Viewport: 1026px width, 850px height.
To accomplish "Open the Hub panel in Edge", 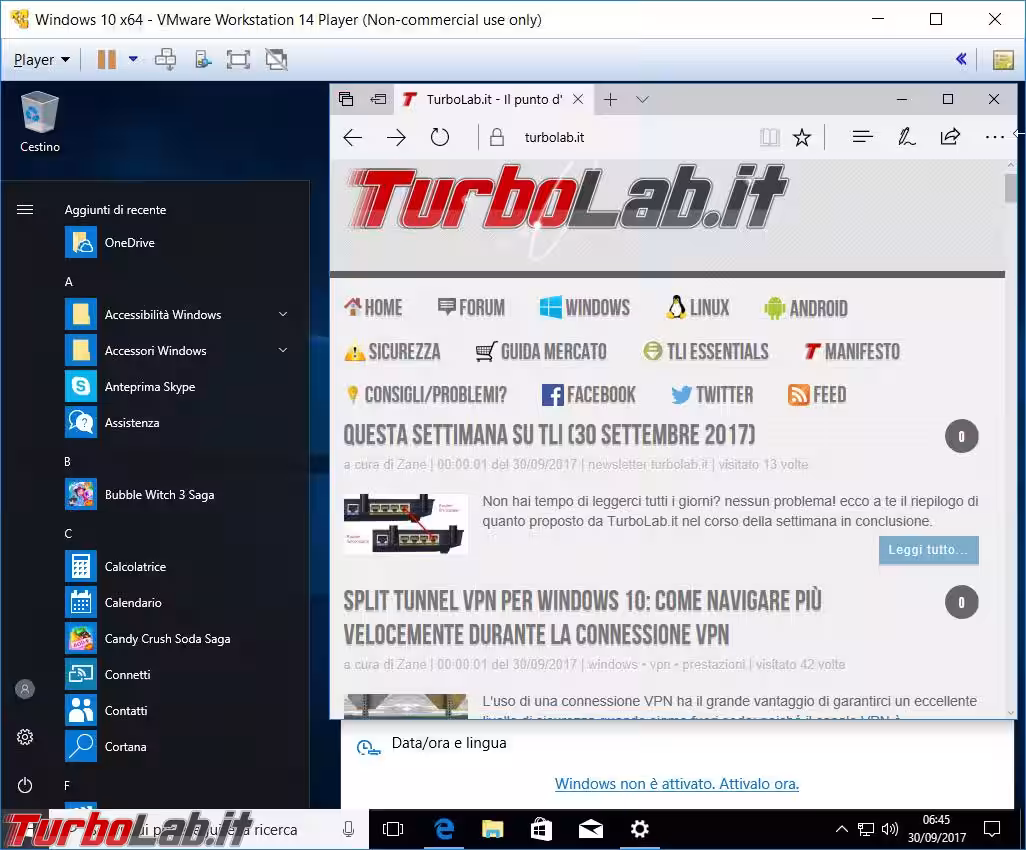I will [862, 137].
